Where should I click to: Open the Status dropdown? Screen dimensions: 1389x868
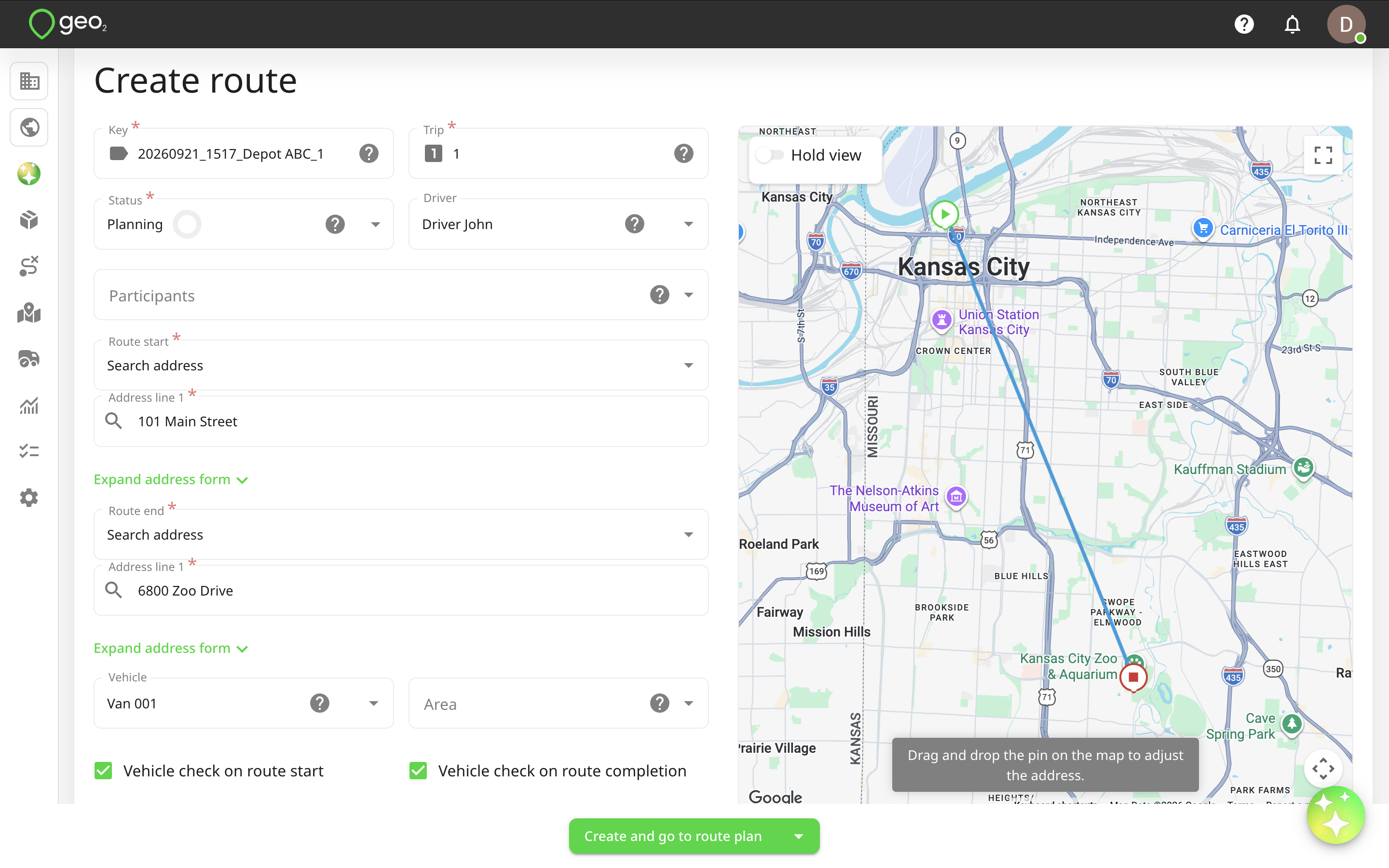pos(375,224)
